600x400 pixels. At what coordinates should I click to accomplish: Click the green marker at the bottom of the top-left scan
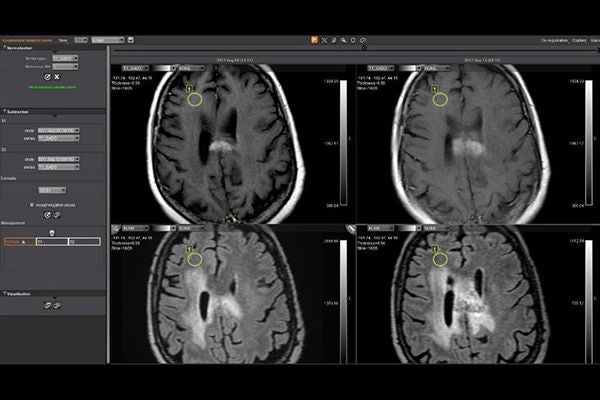[x=228, y=218]
